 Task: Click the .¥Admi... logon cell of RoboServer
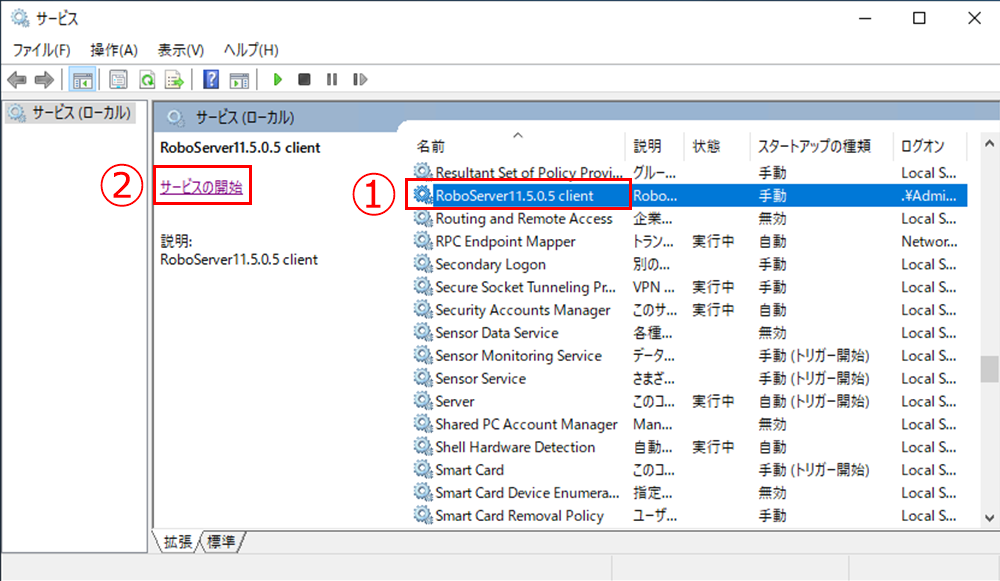(929, 196)
